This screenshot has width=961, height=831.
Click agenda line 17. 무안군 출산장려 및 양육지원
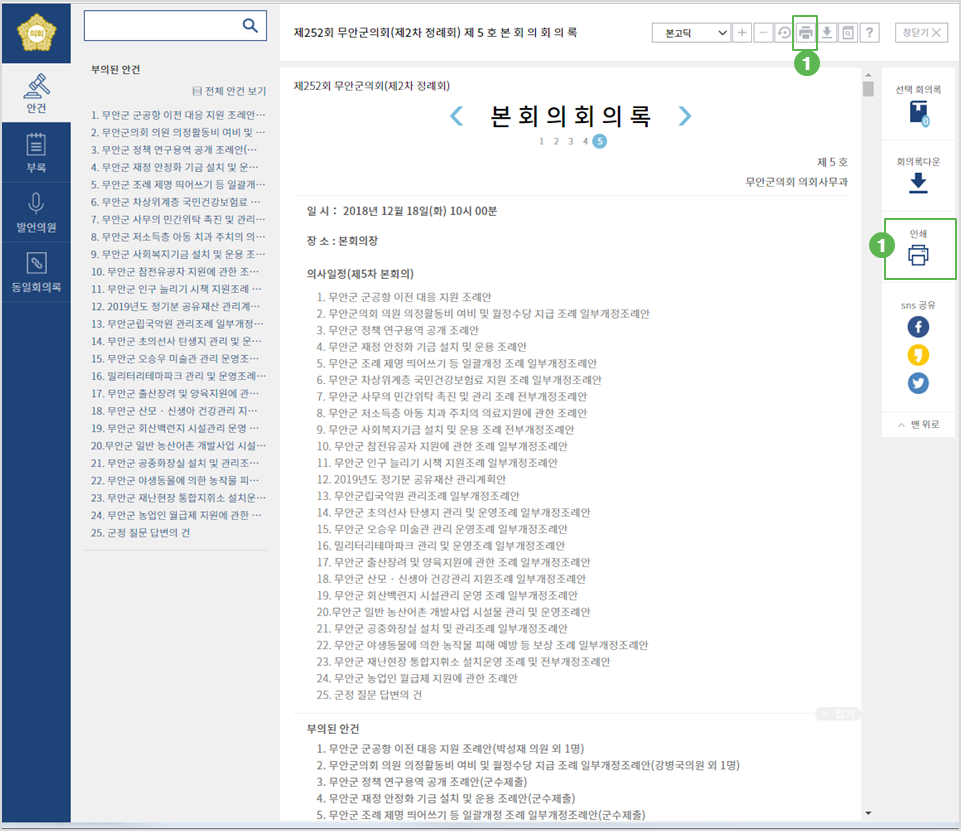tap(454, 563)
